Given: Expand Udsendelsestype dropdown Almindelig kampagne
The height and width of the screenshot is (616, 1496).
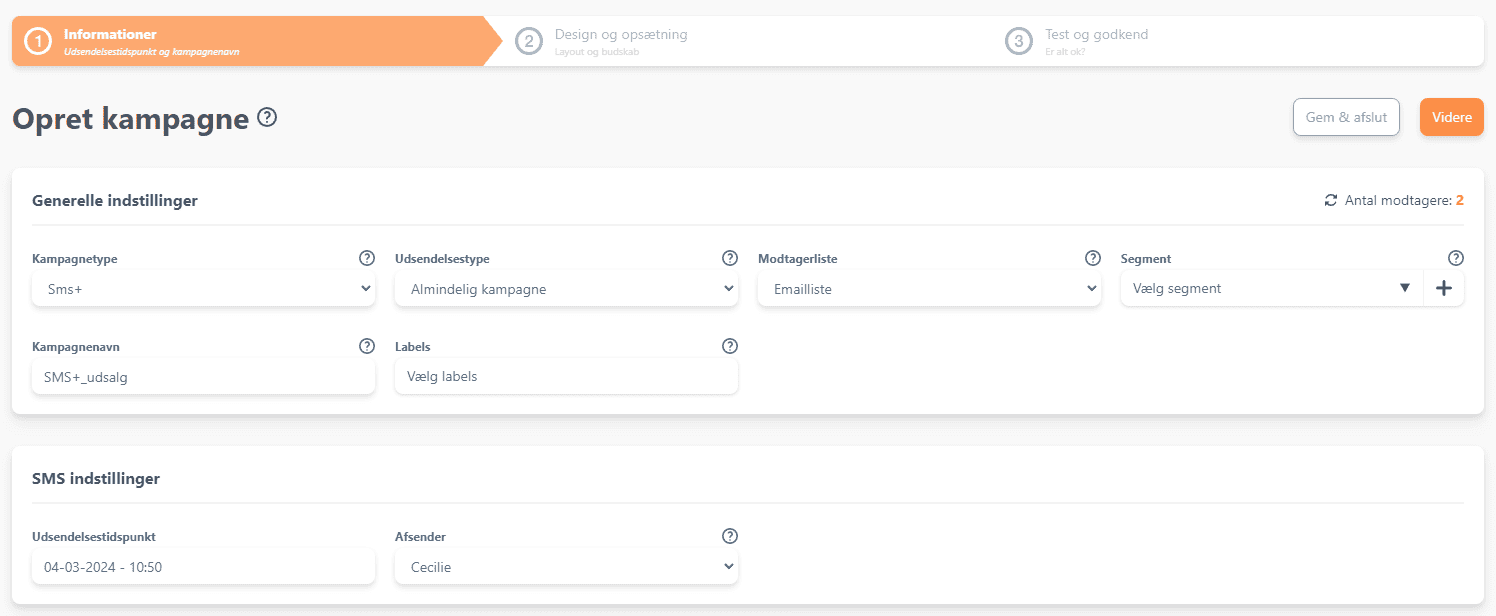Looking at the screenshot, I should 566,289.
